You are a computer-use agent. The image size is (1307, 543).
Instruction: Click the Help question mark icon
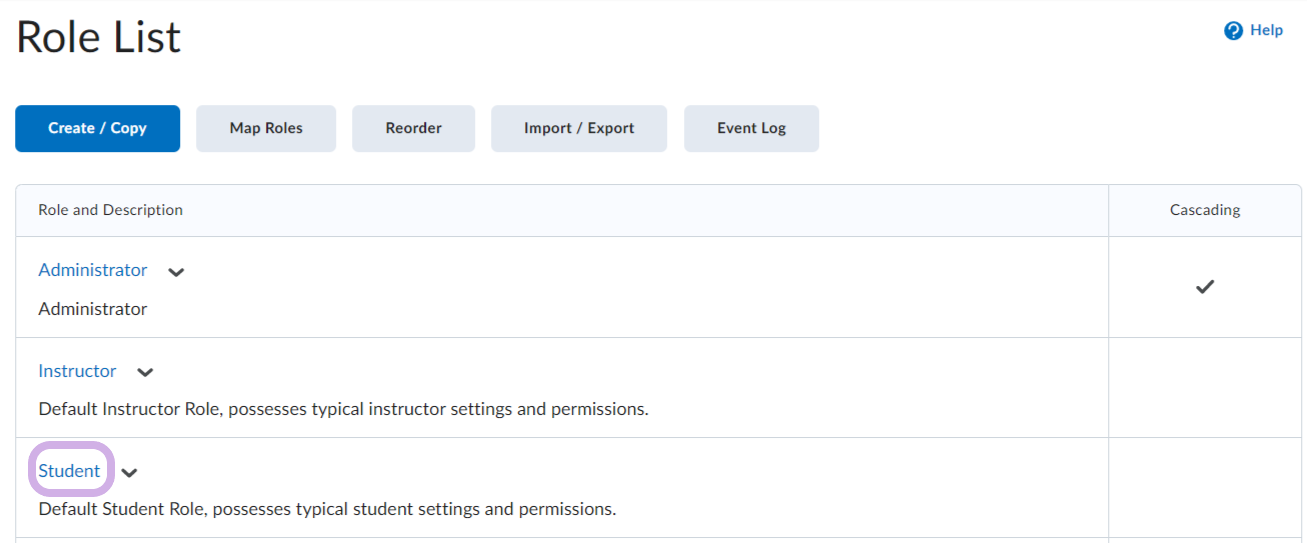[1233, 31]
